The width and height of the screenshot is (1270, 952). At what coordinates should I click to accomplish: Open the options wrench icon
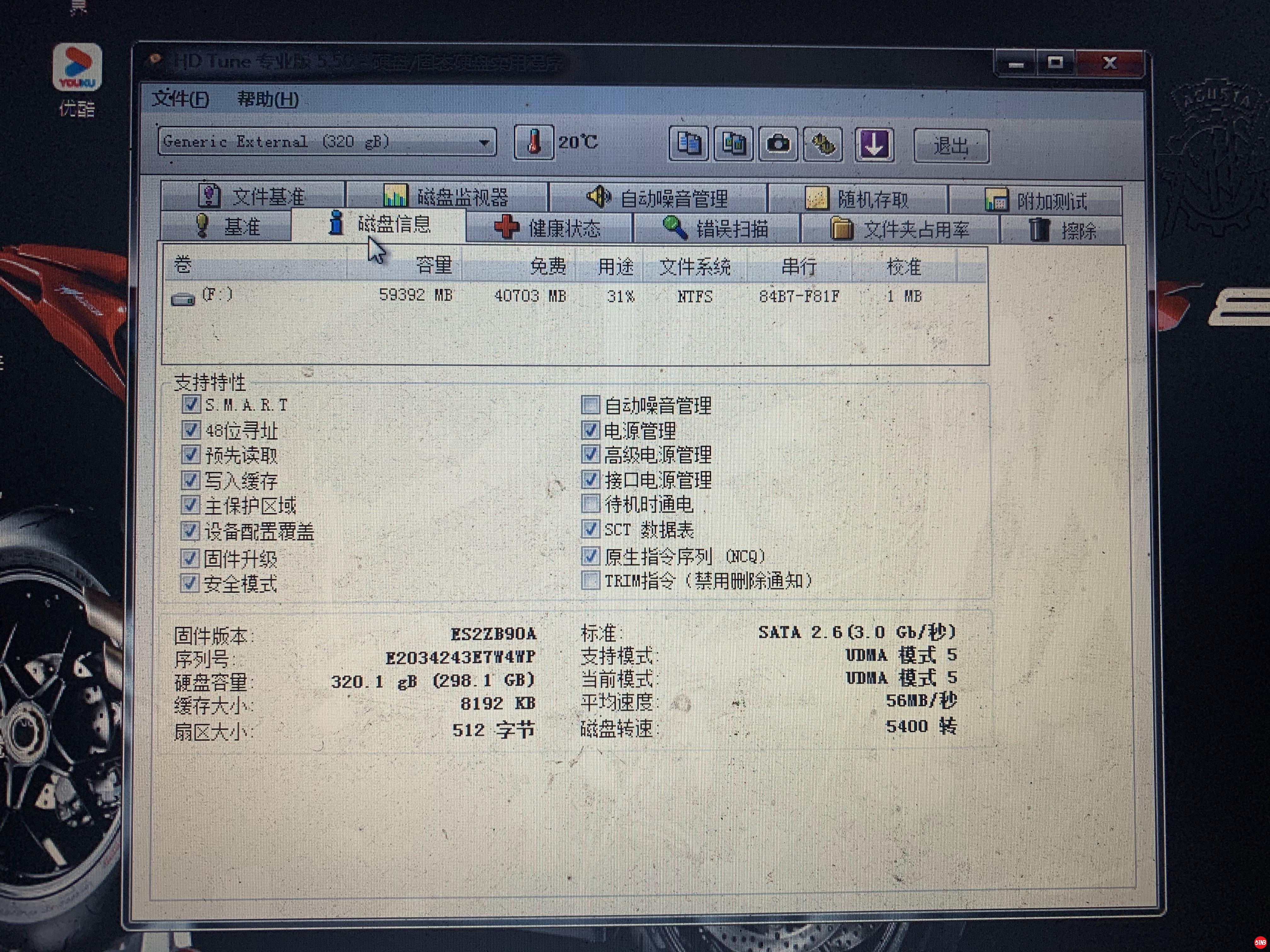click(x=823, y=144)
